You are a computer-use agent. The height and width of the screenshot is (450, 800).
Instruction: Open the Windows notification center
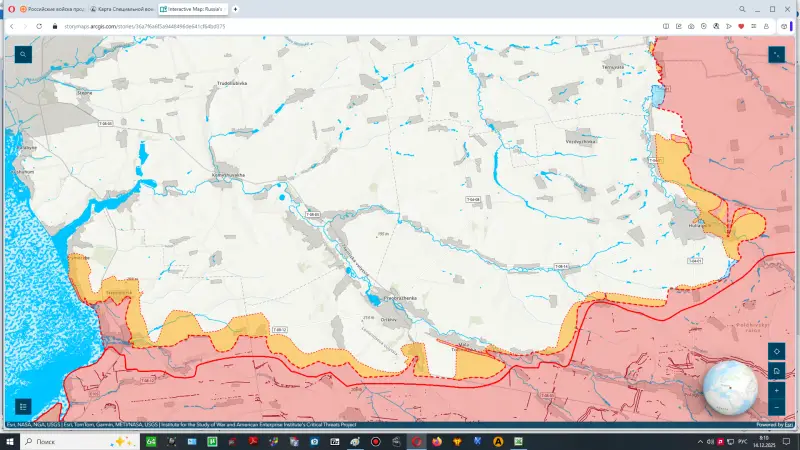pos(787,441)
